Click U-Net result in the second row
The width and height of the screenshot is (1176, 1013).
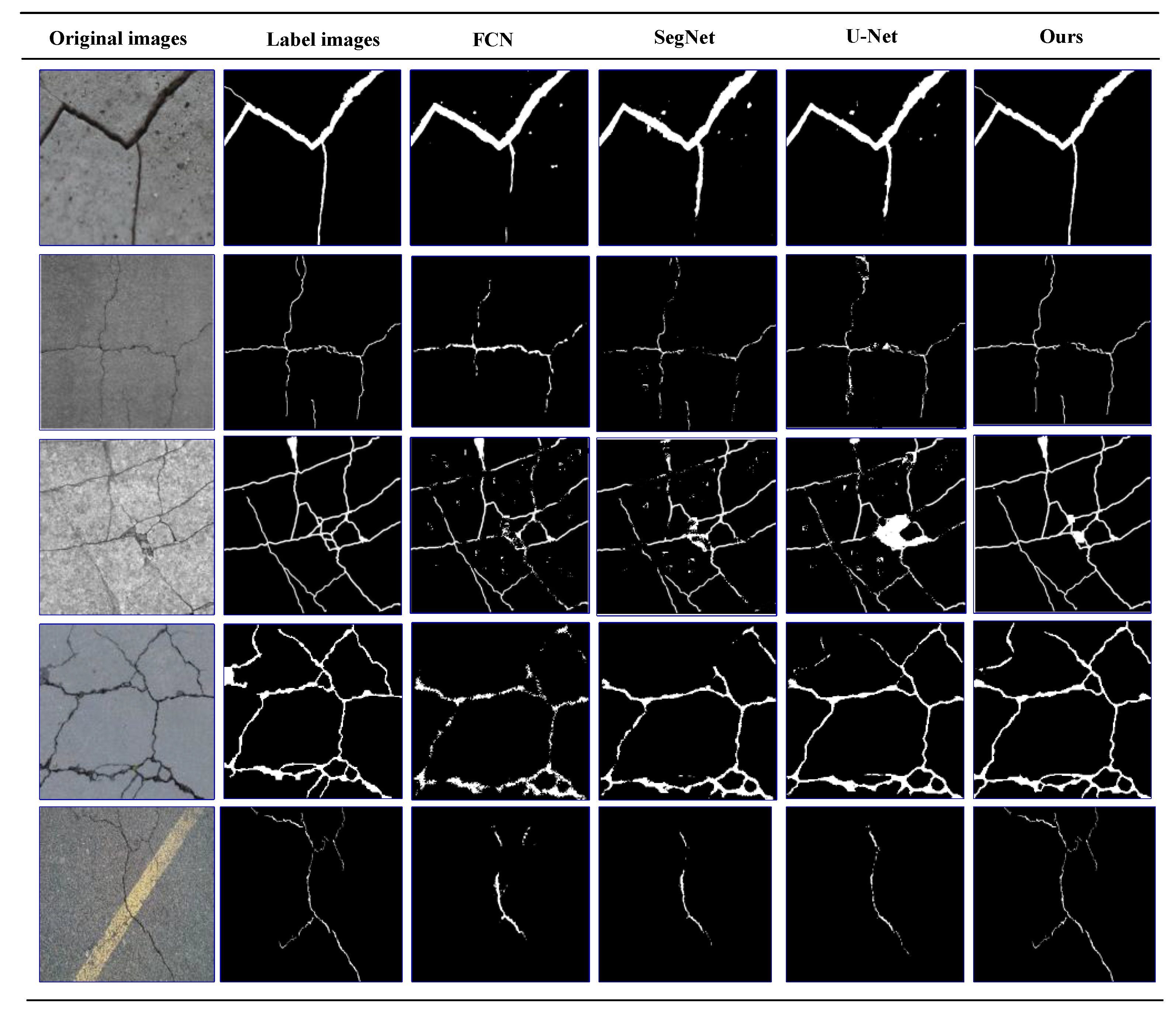pyautogui.click(x=876, y=341)
